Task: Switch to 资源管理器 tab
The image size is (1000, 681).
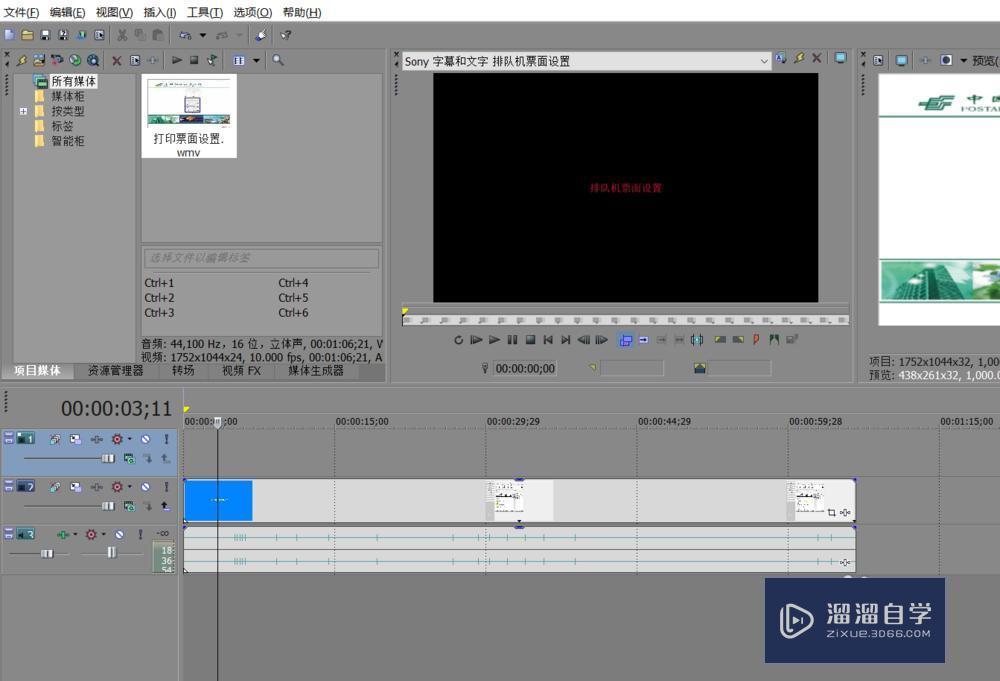Action: coord(115,370)
